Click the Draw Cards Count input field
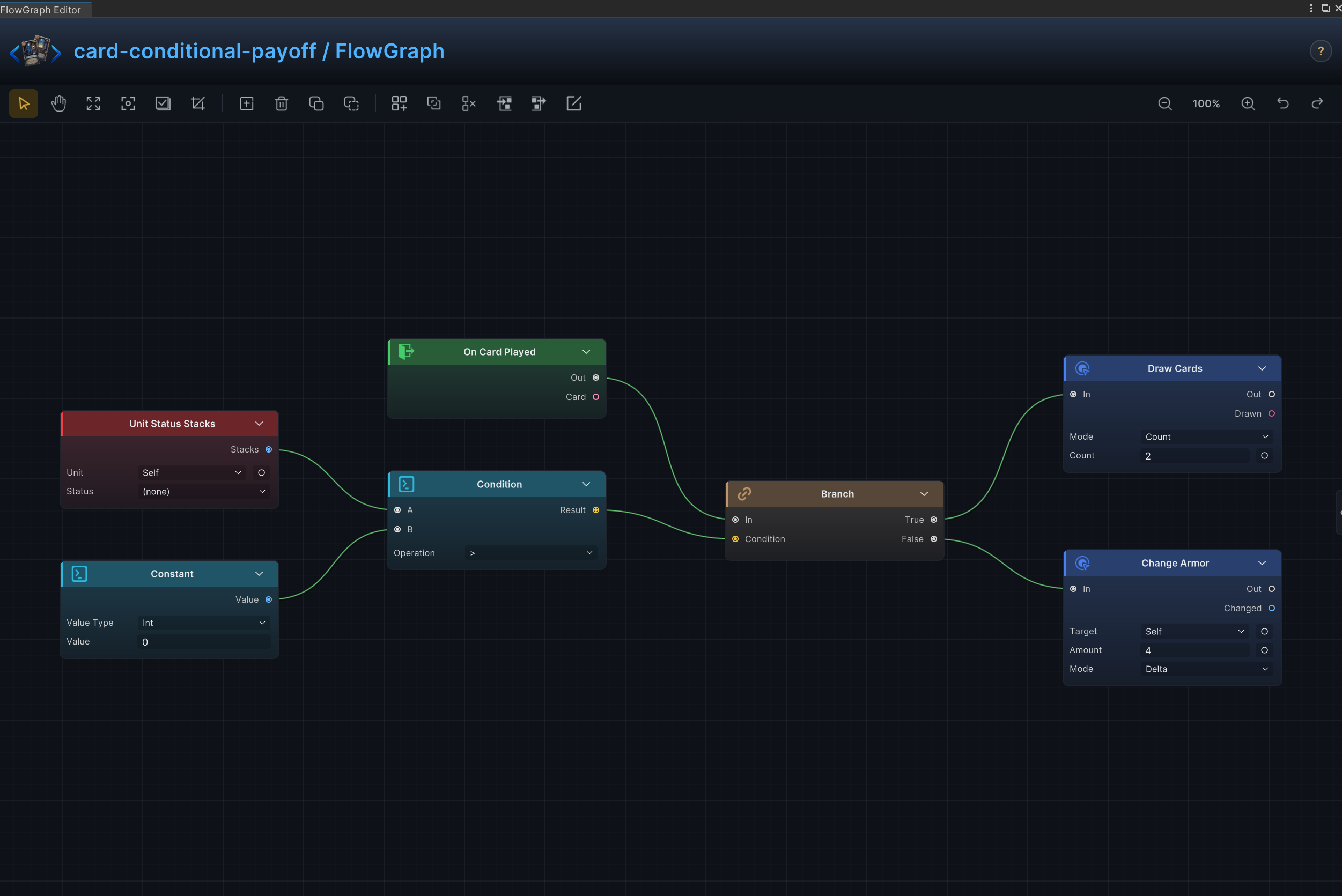Screen dimensions: 1342x896 (x=1194, y=456)
